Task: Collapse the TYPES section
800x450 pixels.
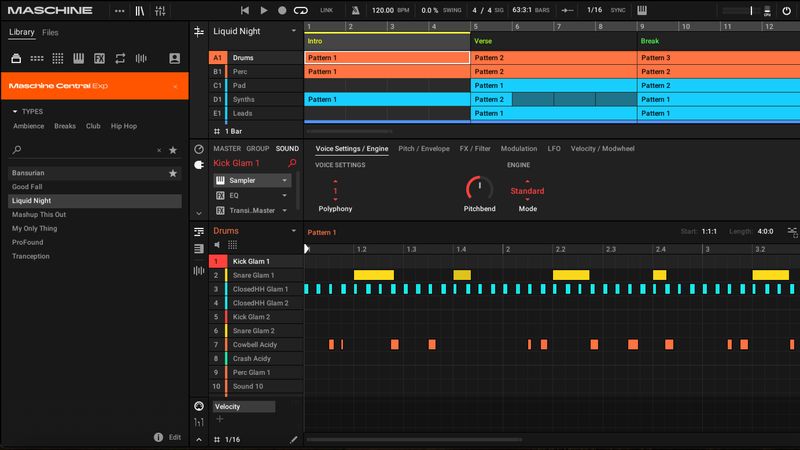Action: [x=15, y=111]
